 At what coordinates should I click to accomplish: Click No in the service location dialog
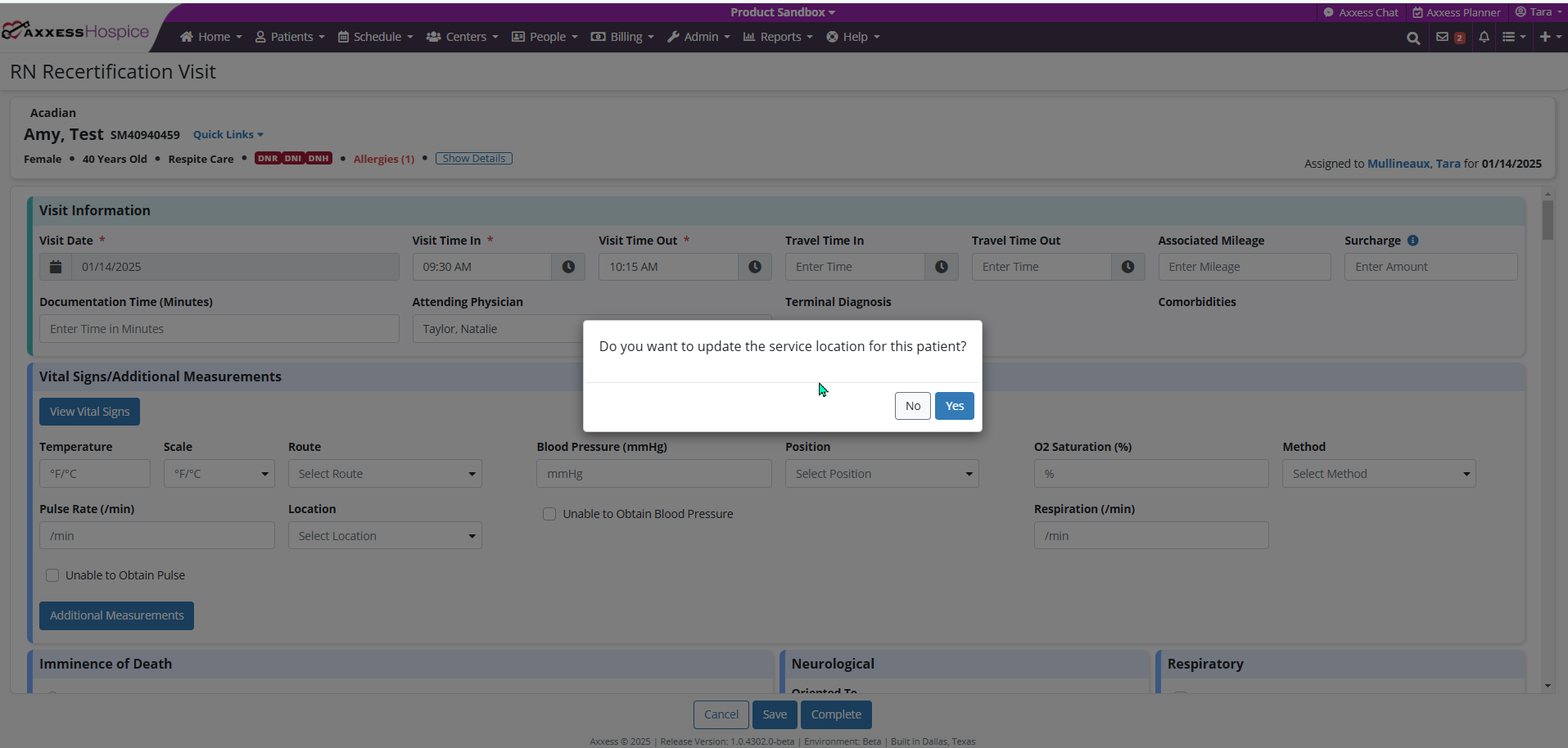pos(912,406)
